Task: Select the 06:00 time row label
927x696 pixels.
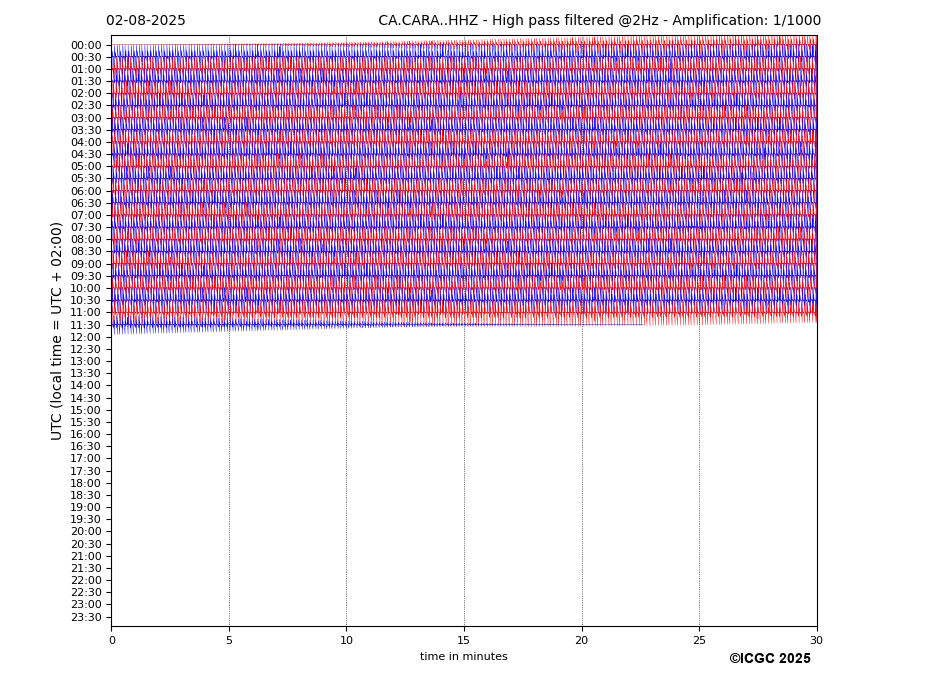Action: [86, 191]
